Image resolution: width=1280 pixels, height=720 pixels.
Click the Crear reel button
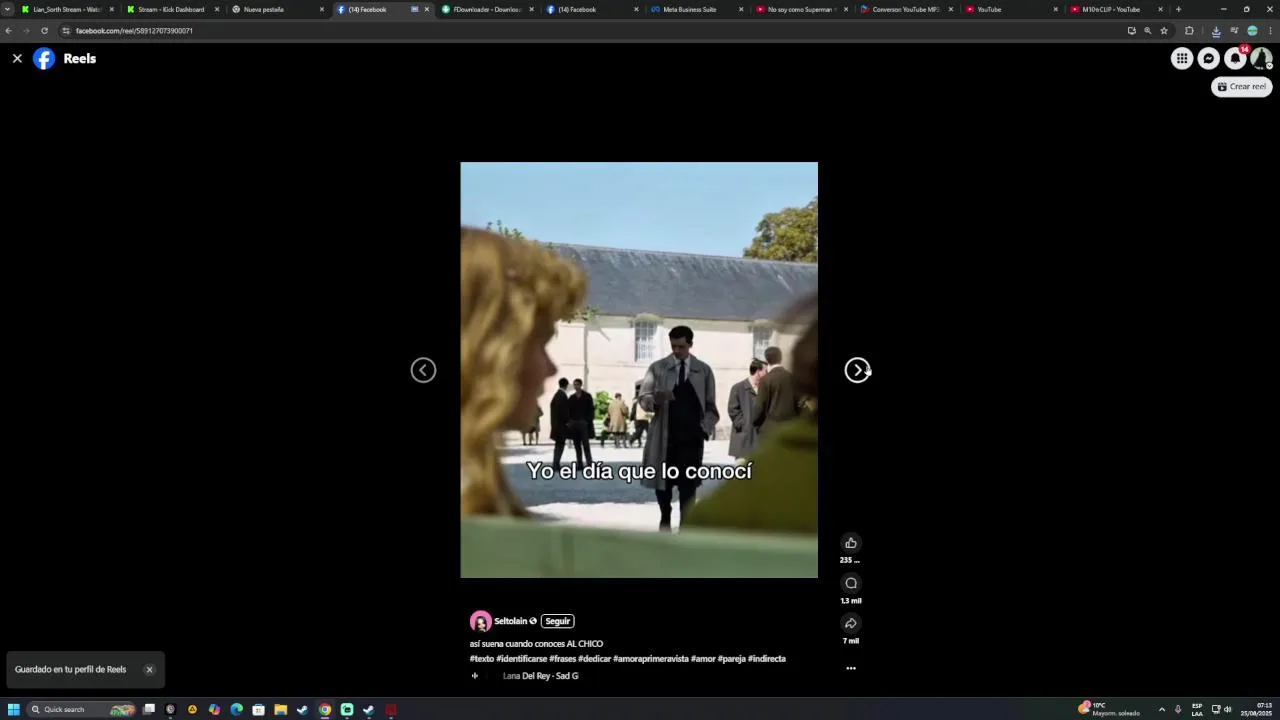(1242, 87)
